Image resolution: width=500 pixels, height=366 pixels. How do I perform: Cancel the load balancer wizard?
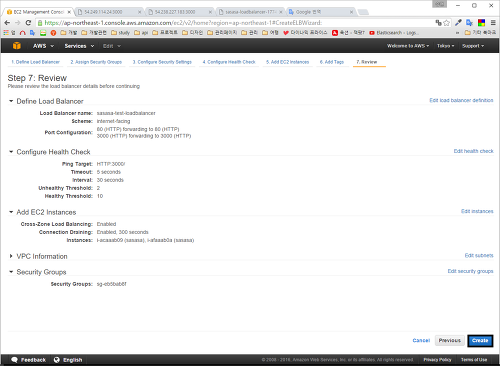(x=421, y=340)
